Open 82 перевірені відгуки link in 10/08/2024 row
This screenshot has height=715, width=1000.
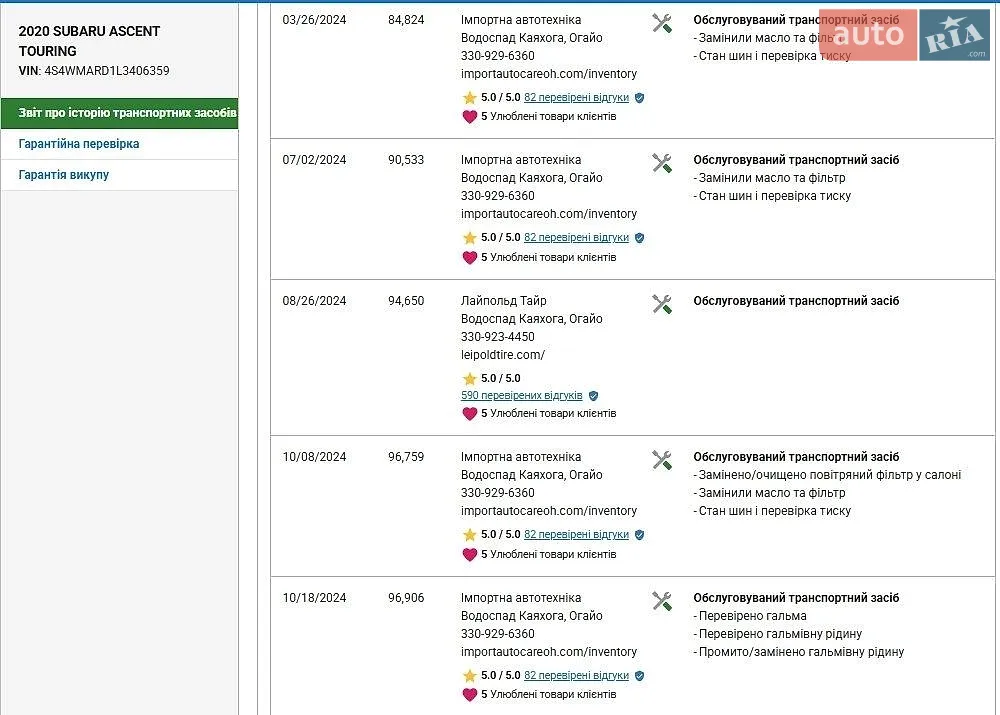577,534
